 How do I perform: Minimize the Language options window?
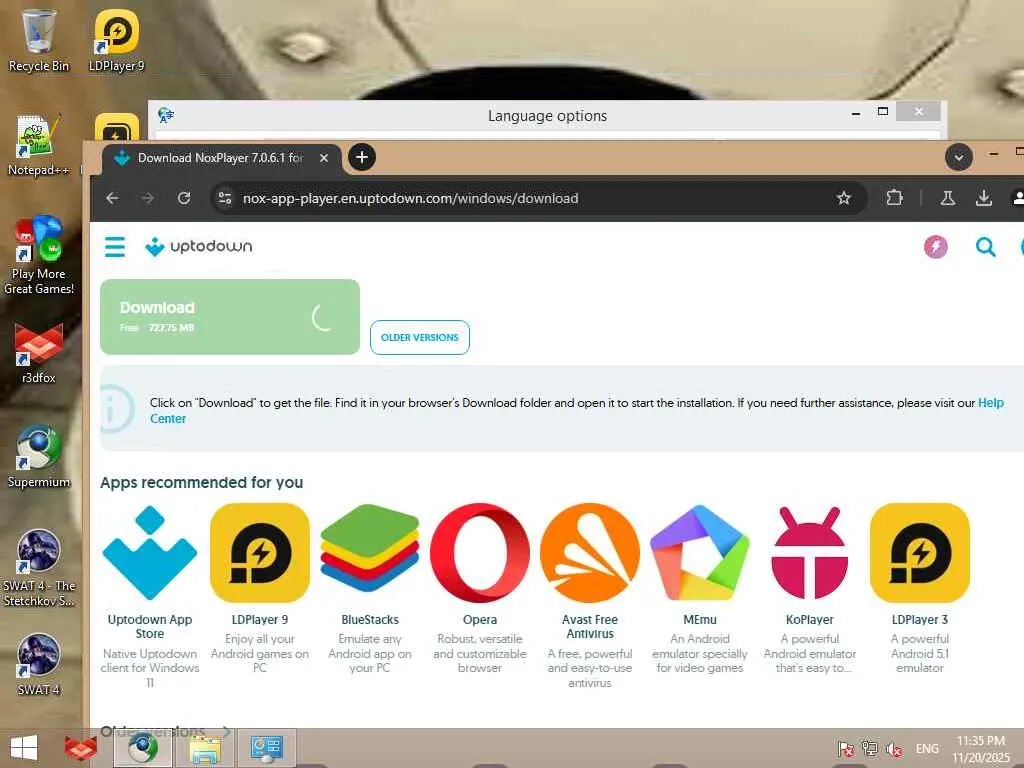[856, 114]
